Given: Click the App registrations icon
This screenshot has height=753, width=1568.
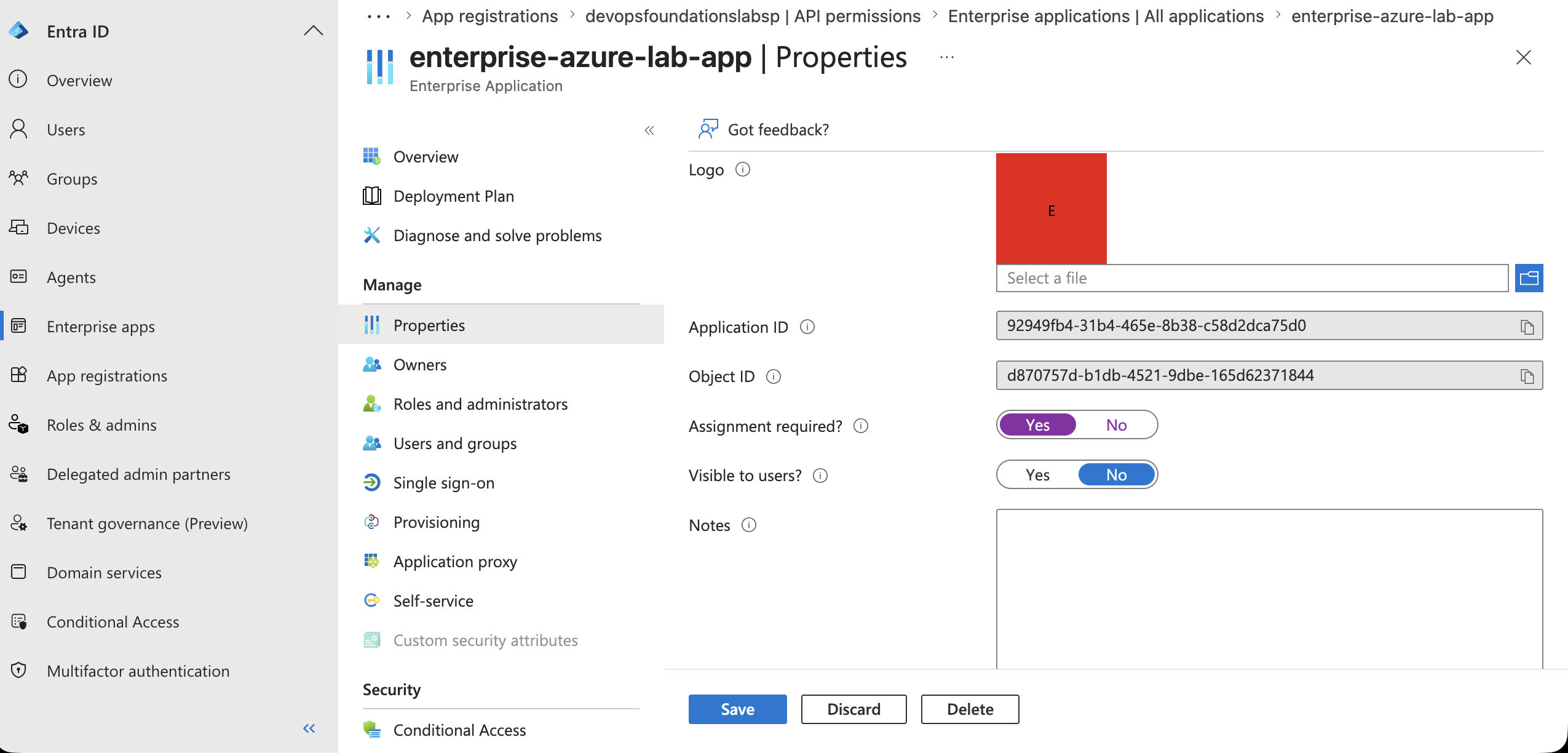Looking at the screenshot, I should [18, 375].
